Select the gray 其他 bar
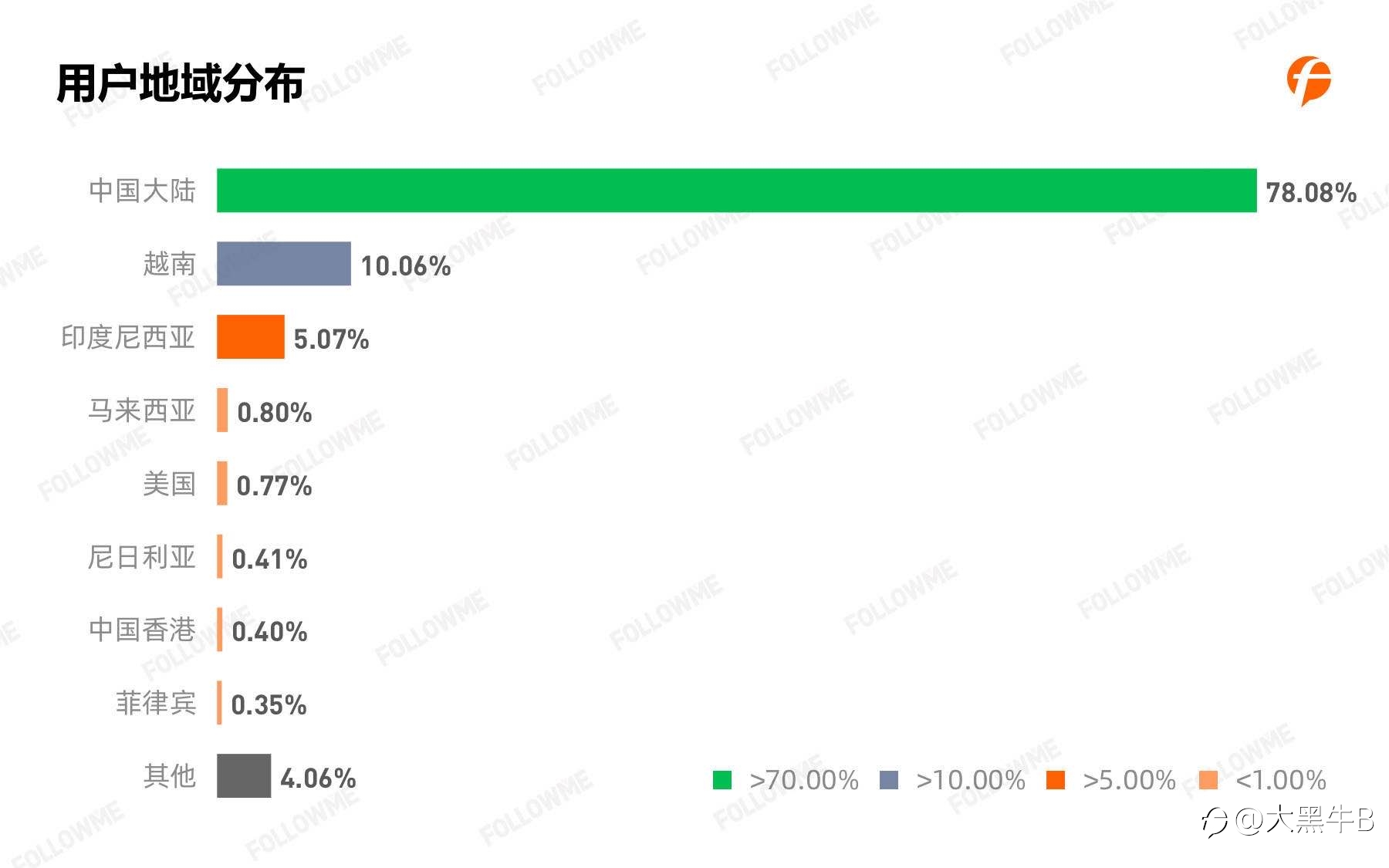 [244, 775]
